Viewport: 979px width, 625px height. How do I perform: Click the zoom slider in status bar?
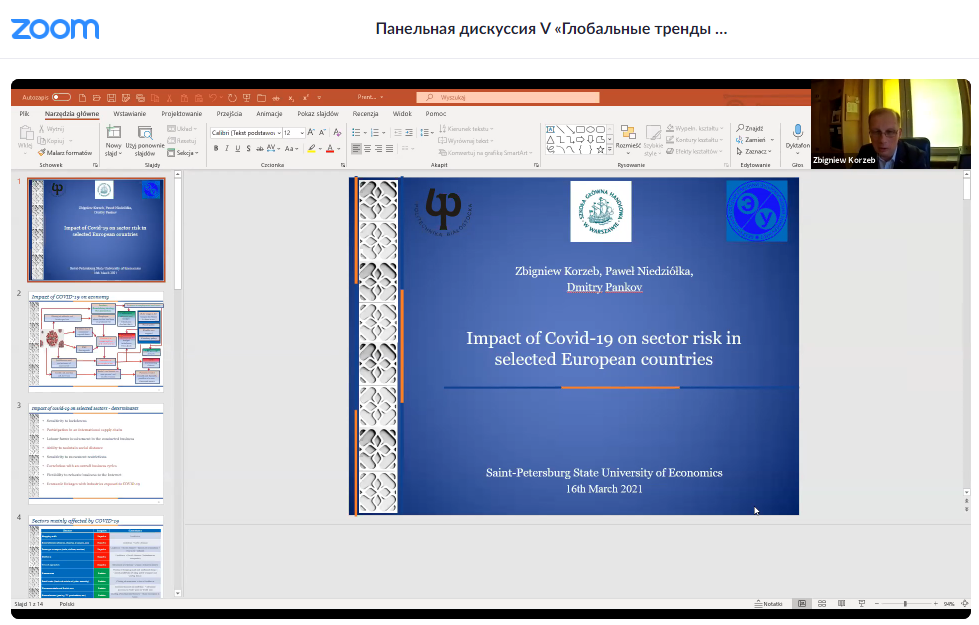pos(905,604)
